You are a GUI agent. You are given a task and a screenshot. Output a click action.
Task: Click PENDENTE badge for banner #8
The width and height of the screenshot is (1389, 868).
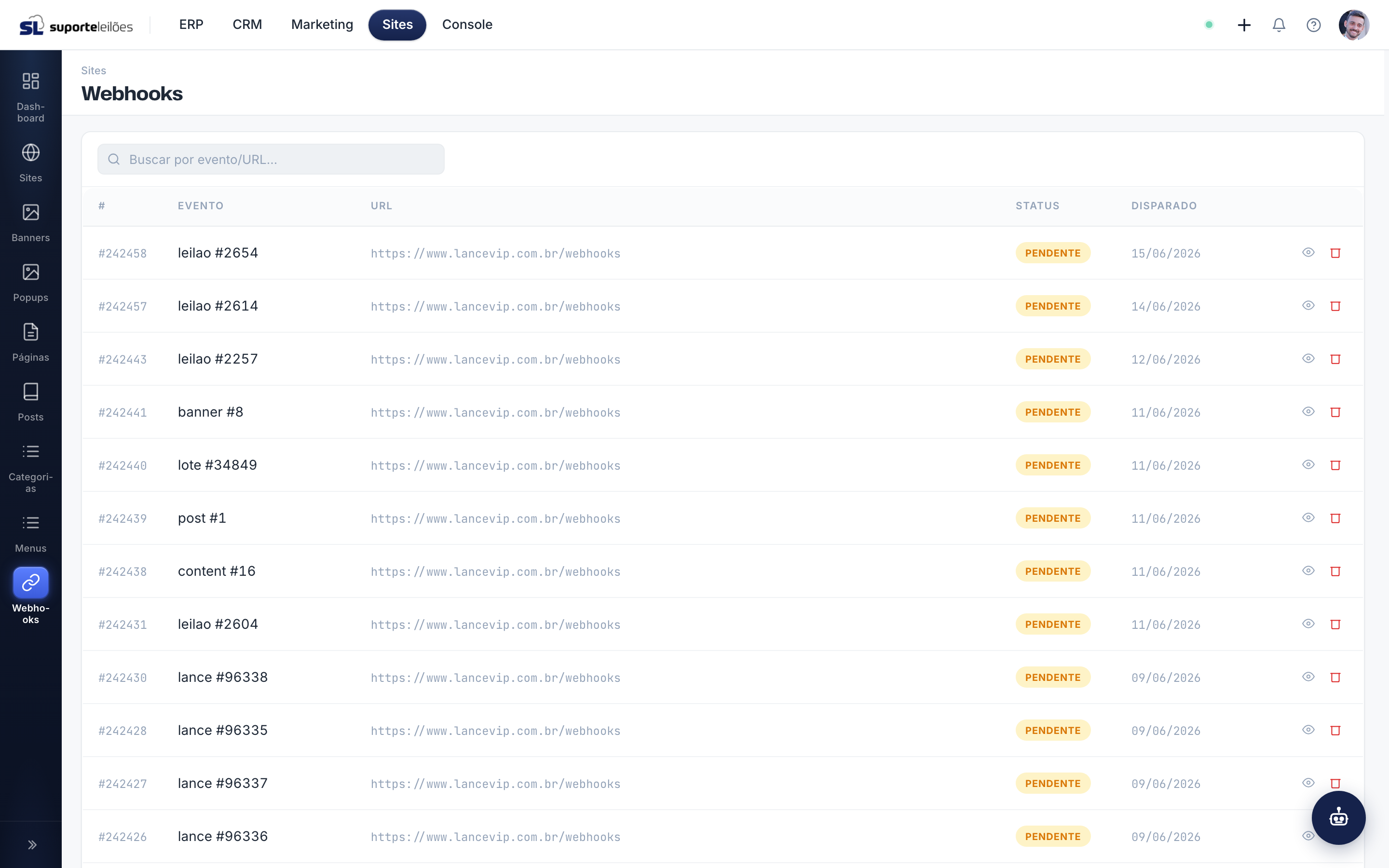tap(1053, 412)
